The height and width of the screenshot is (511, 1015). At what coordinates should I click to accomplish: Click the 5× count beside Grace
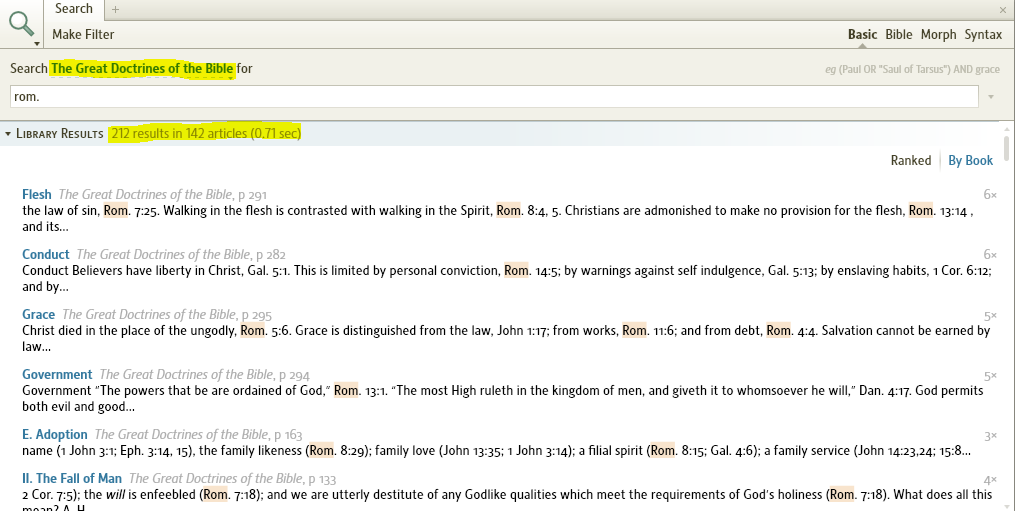[x=990, y=316]
